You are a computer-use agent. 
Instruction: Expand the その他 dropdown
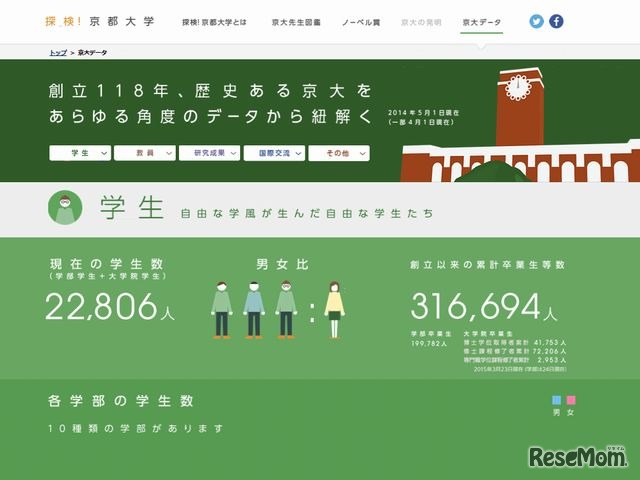[339, 153]
